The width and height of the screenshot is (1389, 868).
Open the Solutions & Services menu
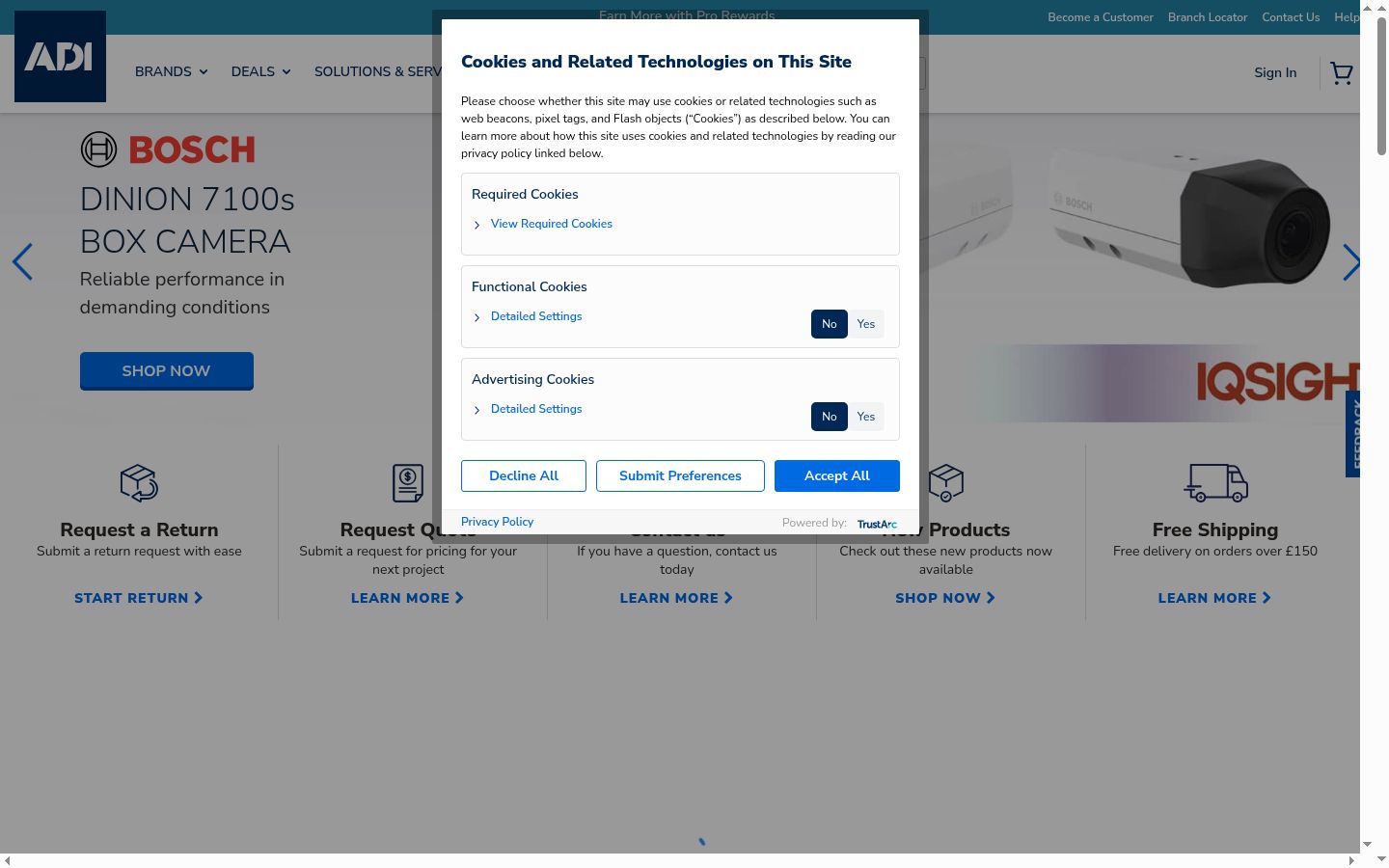point(378,71)
